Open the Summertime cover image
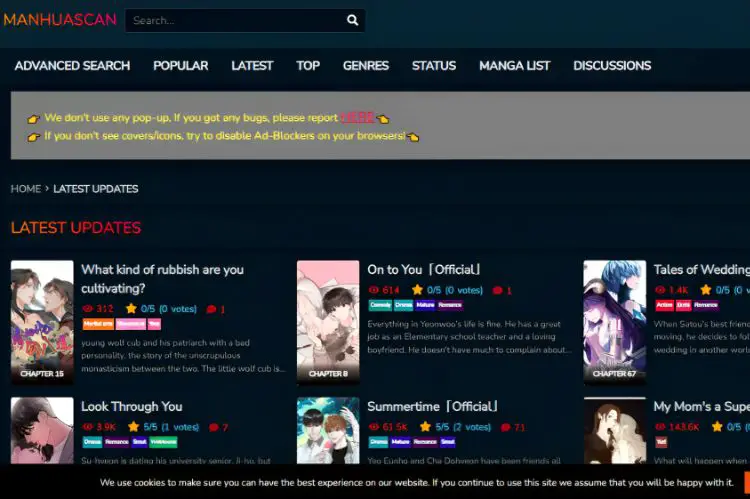This screenshot has width=750, height=499. (x=328, y=431)
